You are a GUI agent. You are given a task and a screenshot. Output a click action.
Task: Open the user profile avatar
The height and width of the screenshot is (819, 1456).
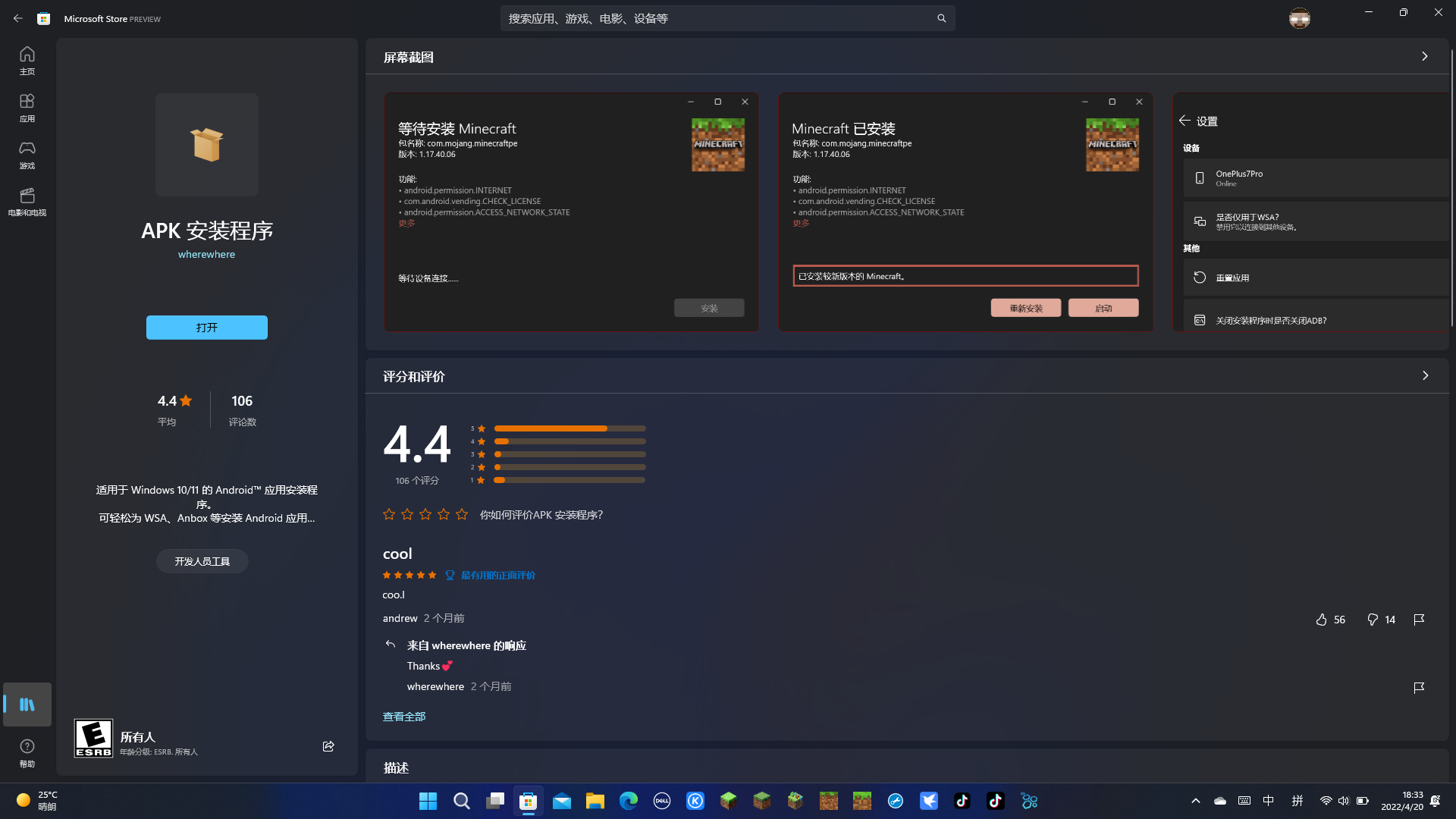1300,18
